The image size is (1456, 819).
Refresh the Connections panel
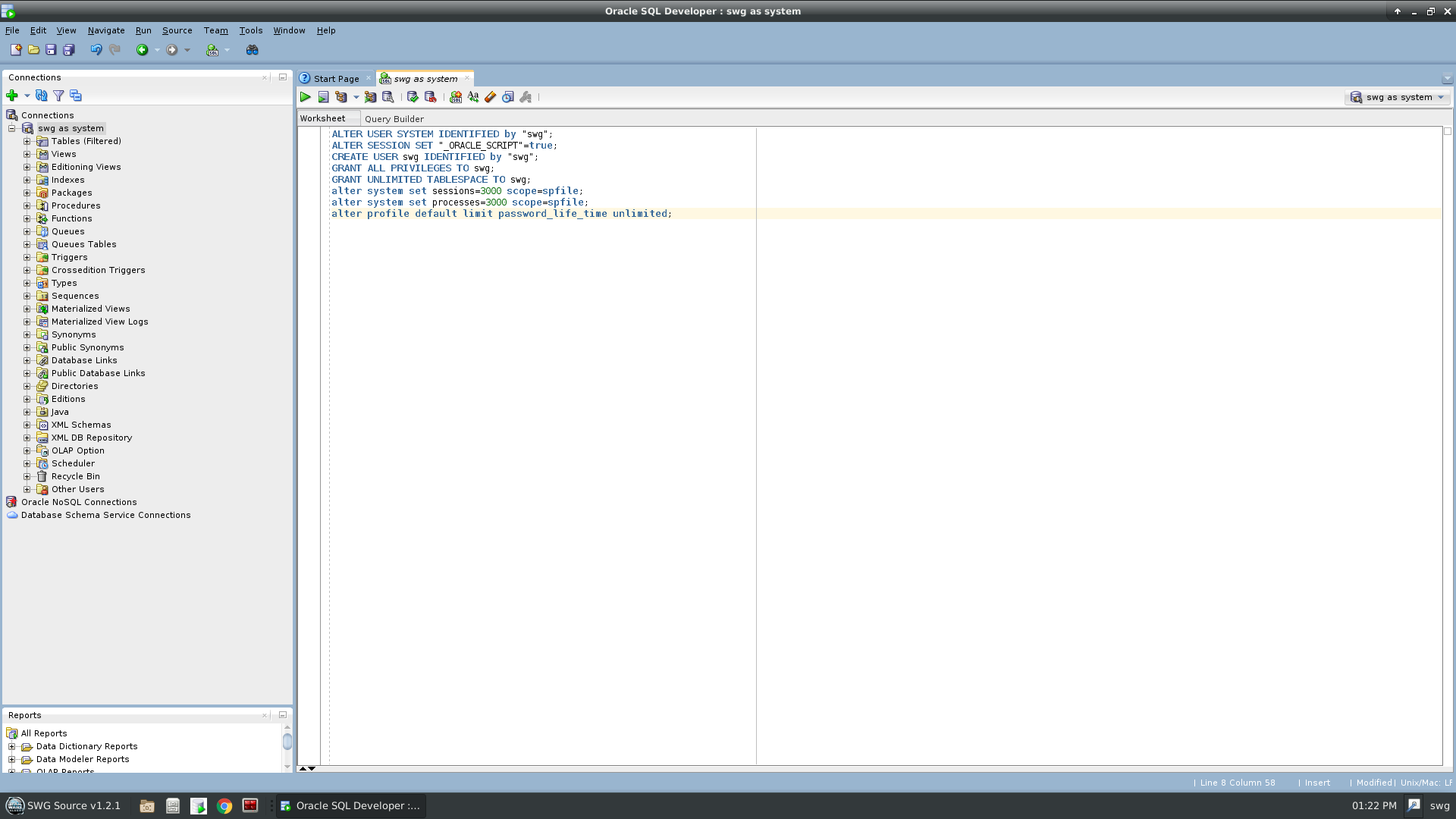(42, 96)
